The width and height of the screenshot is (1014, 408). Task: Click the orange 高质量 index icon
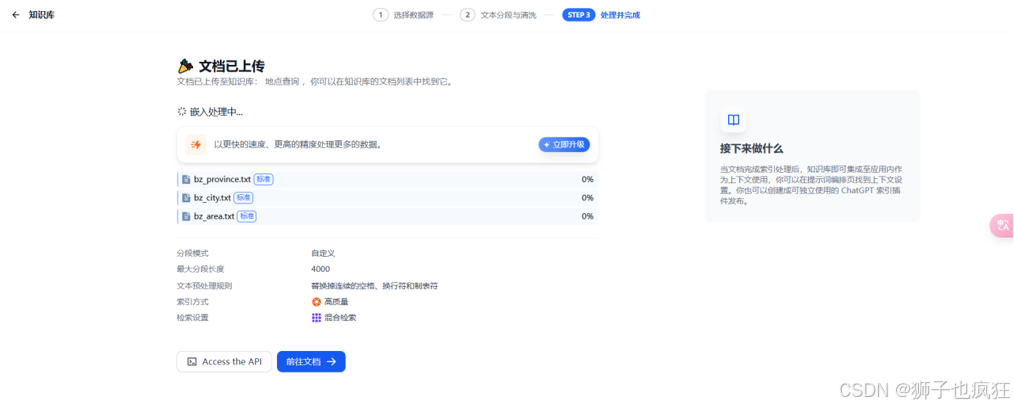316,301
